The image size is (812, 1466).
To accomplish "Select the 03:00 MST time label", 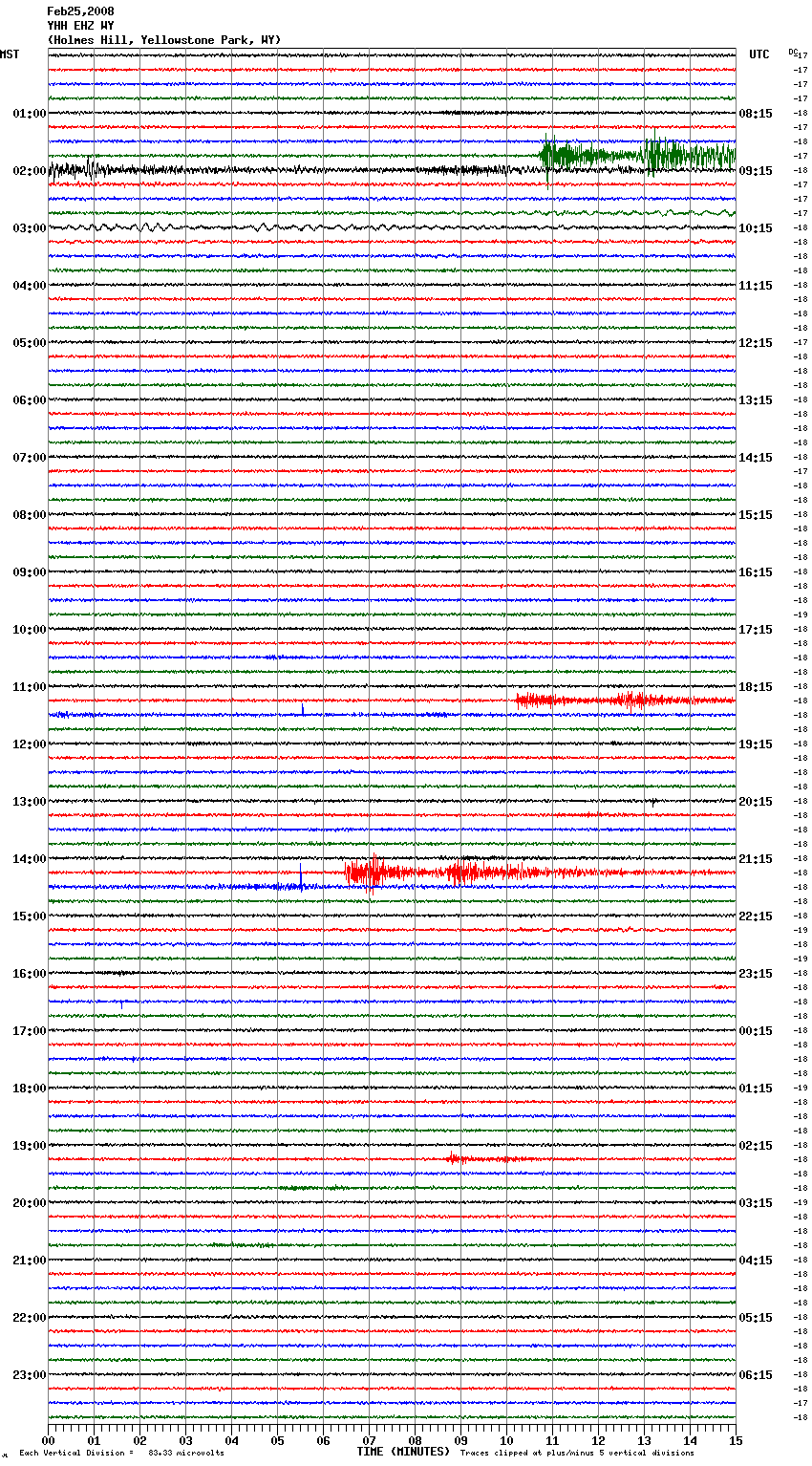I will click(x=30, y=228).
